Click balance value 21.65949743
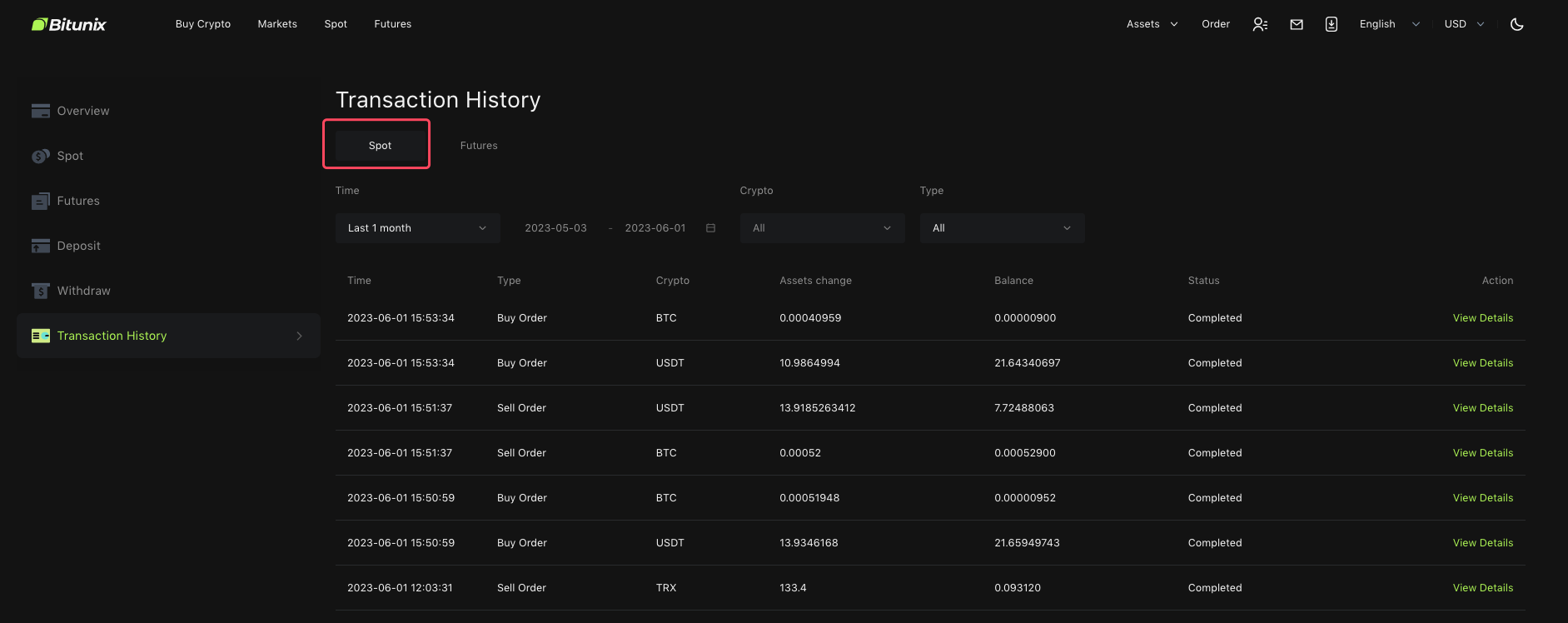1568x623 pixels. click(x=1027, y=543)
